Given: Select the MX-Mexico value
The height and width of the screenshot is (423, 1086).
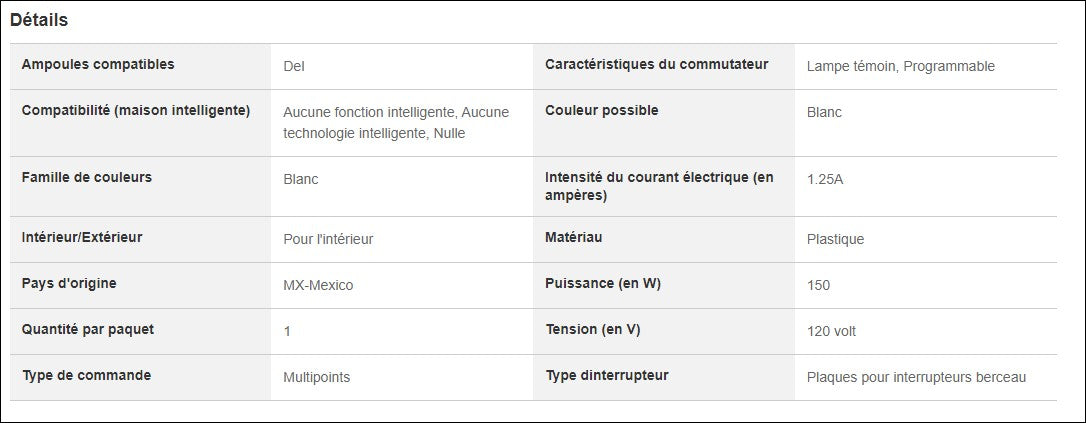Looking at the screenshot, I should (x=318, y=285).
